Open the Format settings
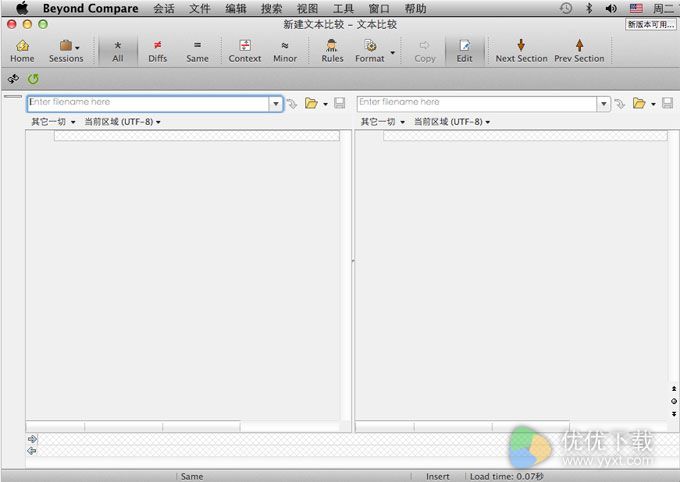Screen dimensions: 680x482 point(370,51)
